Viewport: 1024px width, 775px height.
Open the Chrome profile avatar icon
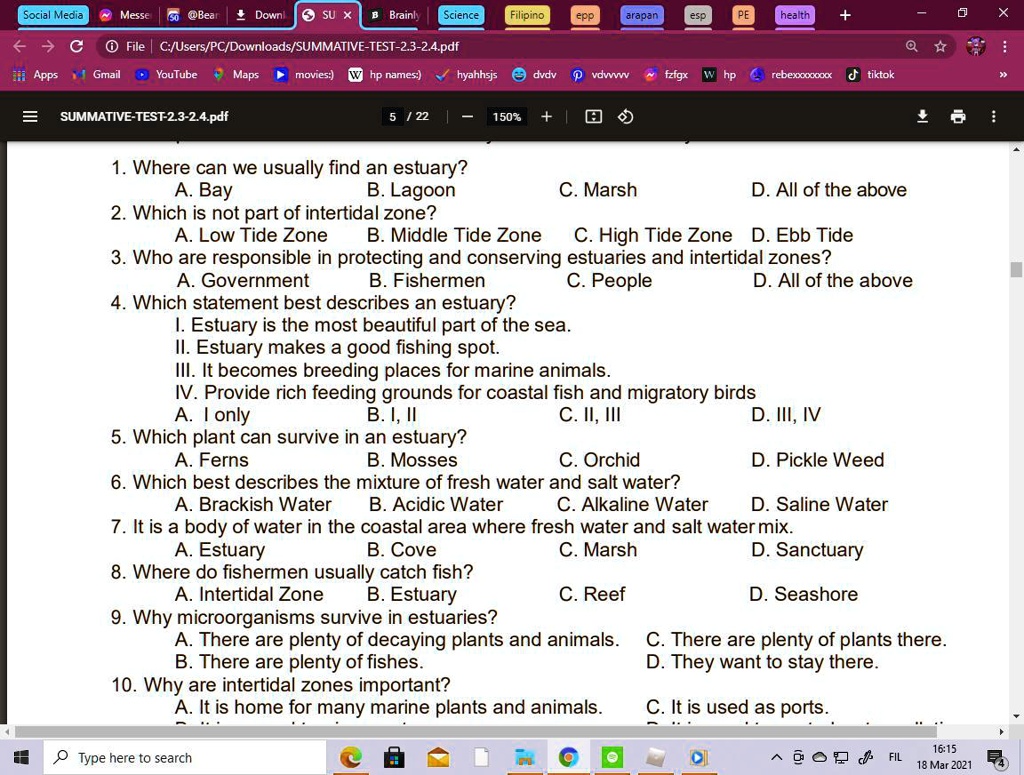(x=973, y=46)
